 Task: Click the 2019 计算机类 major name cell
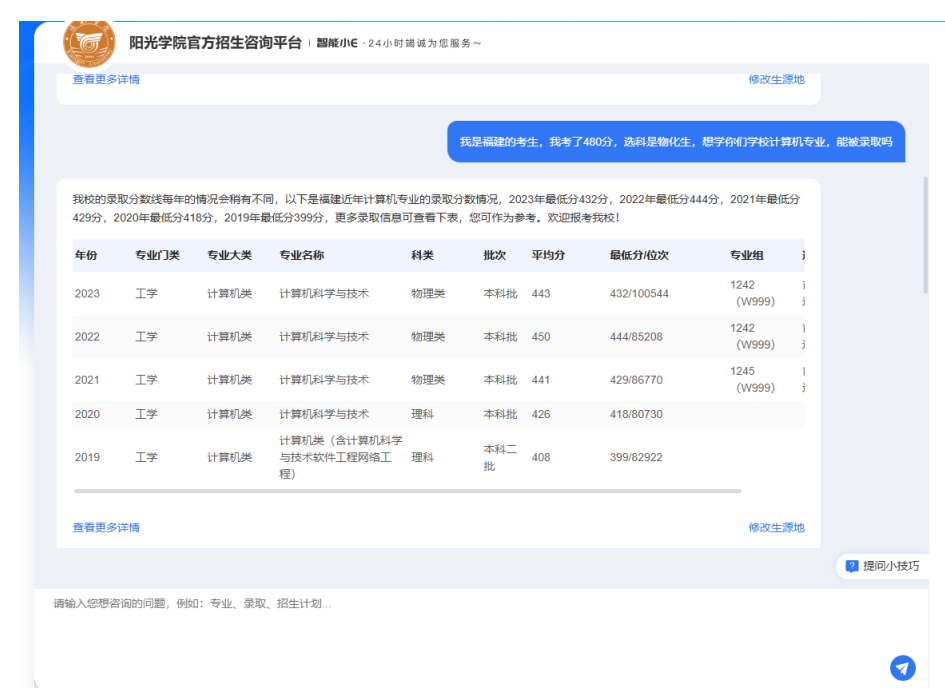(x=341, y=457)
